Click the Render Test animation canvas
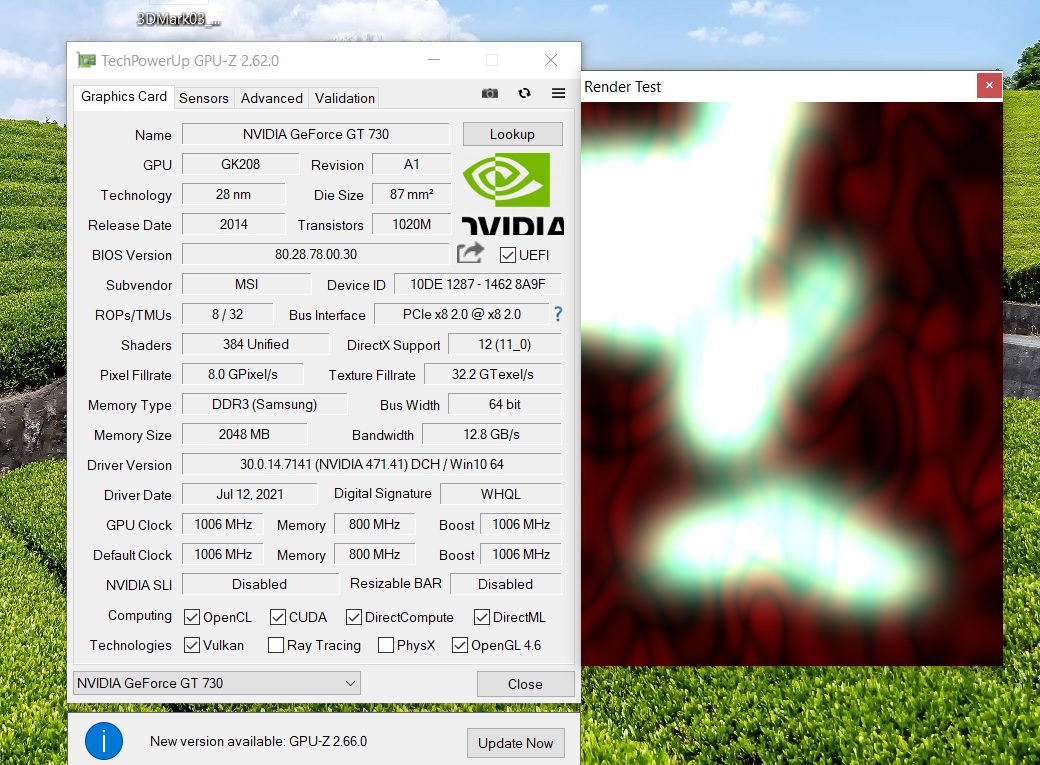 click(792, 383)
